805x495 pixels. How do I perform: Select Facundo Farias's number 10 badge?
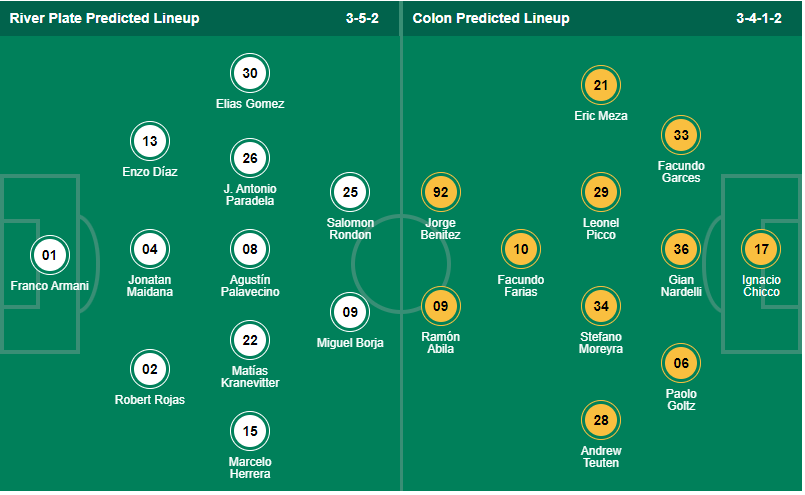click(520, 249)
